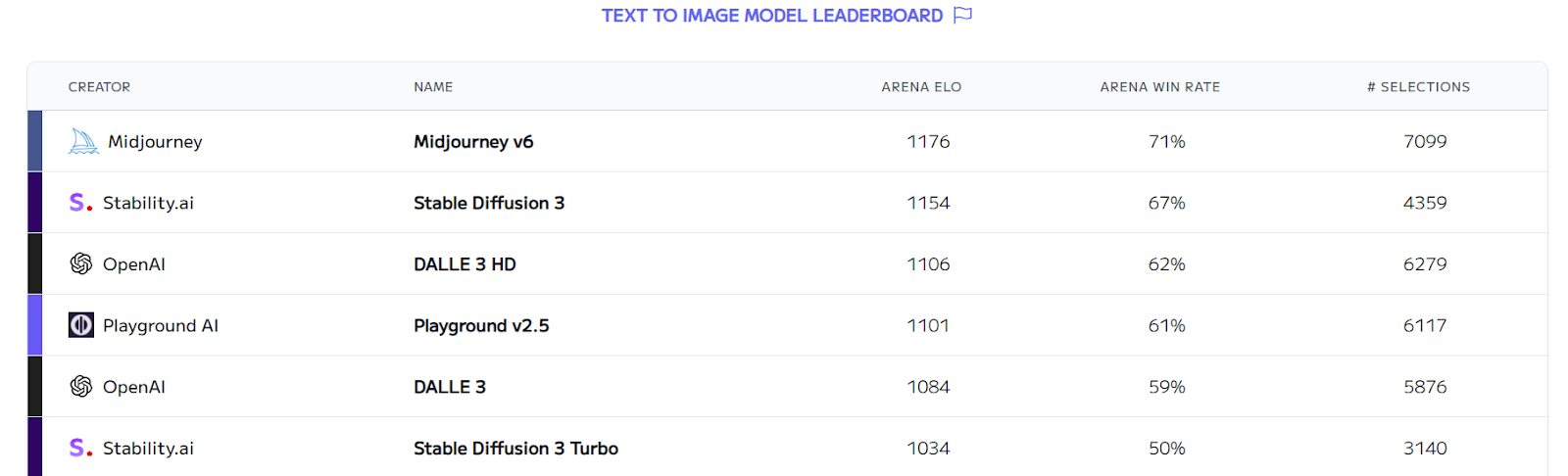Image resolution: width=1568 pixels, height=476 pixels.
Task: Click the Playground AI logo icon
Action: pyautogui.click(x=81, y=325)
